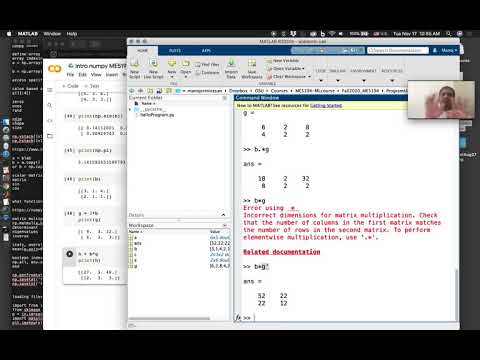Open the Colab File menu
Screen dimensions: 480x360
coord(70,75)
